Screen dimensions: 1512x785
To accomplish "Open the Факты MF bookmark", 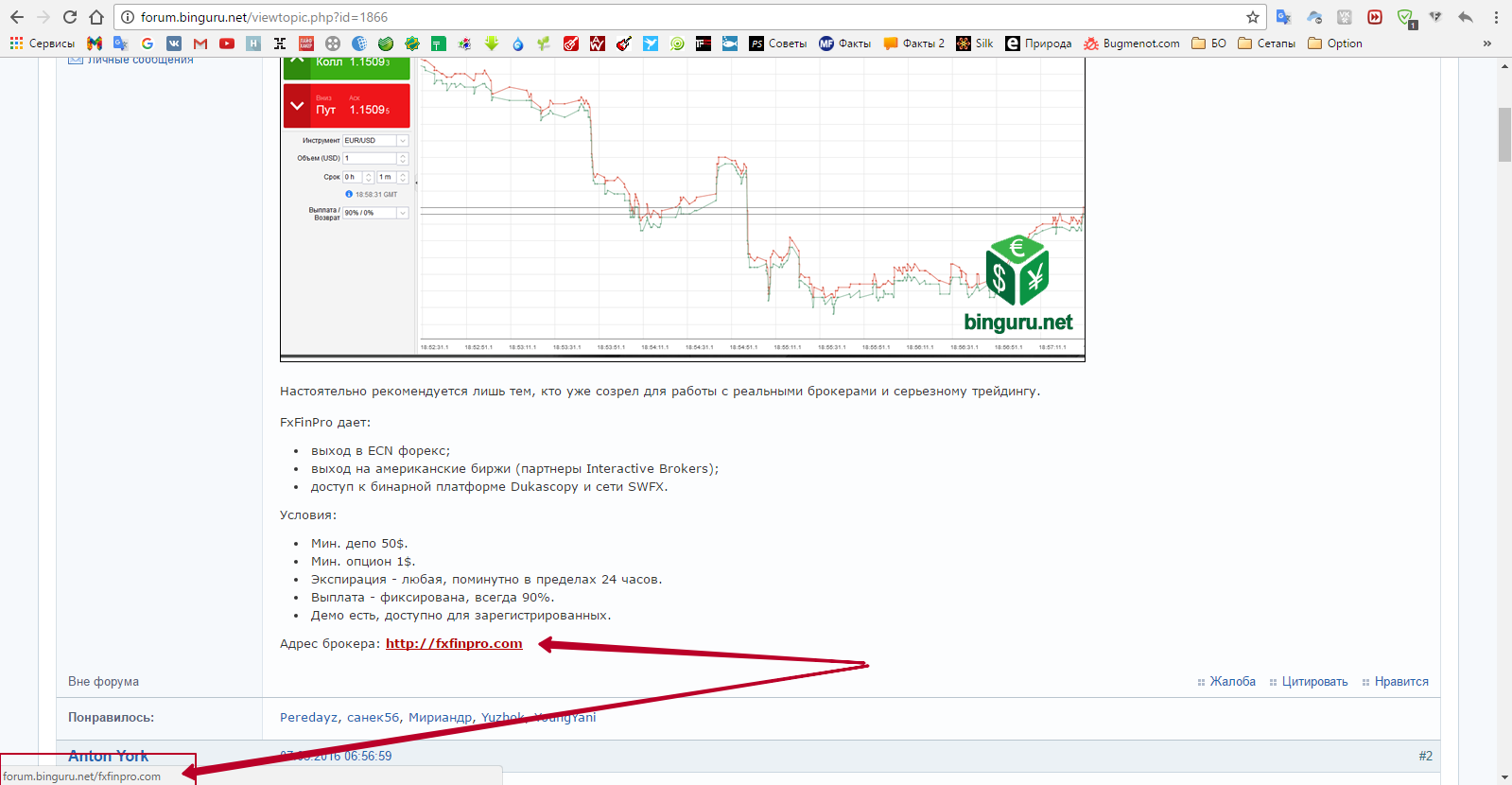I will (844, 44).
